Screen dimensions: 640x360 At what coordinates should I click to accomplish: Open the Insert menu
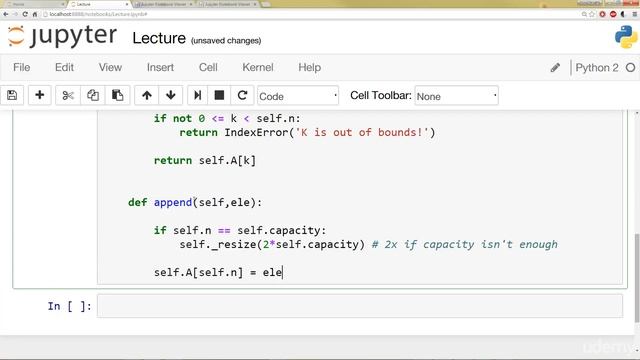160,67
